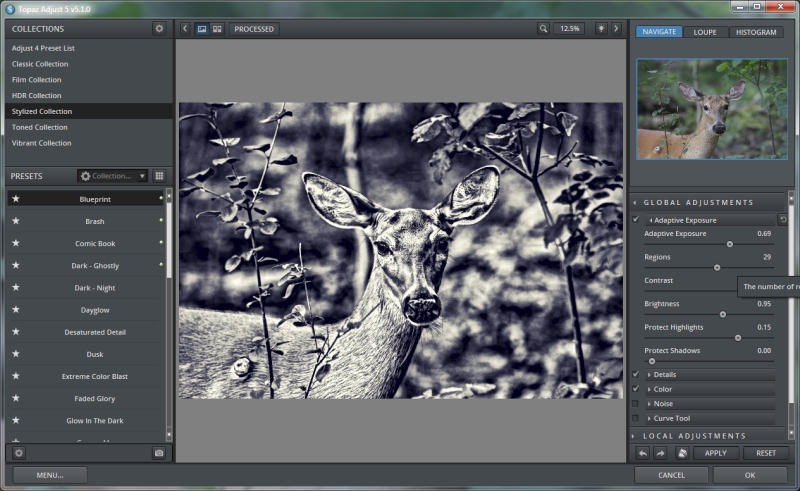Collapse the Global Adjustments section
The image size is (800, 491).
(x=635, y=203)
